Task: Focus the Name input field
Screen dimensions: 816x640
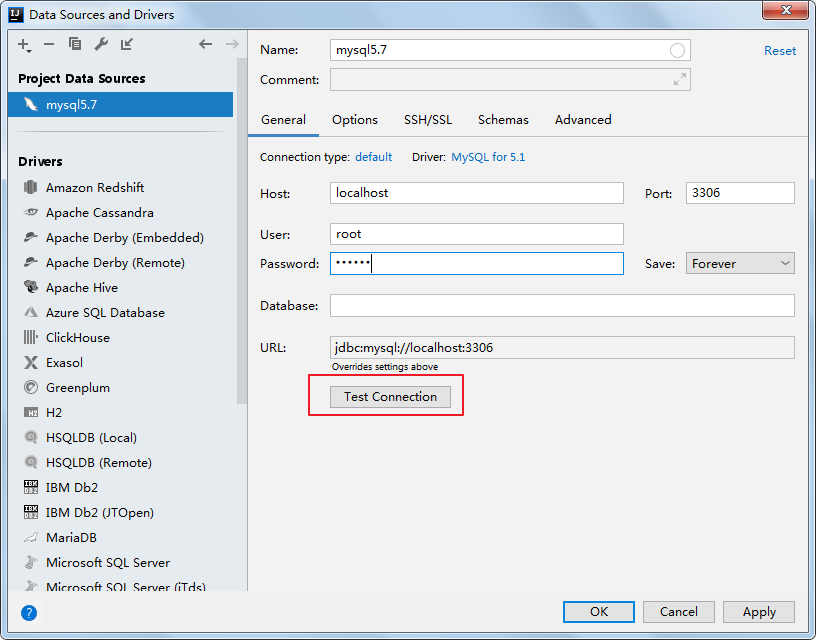Action: click(510, 50)
